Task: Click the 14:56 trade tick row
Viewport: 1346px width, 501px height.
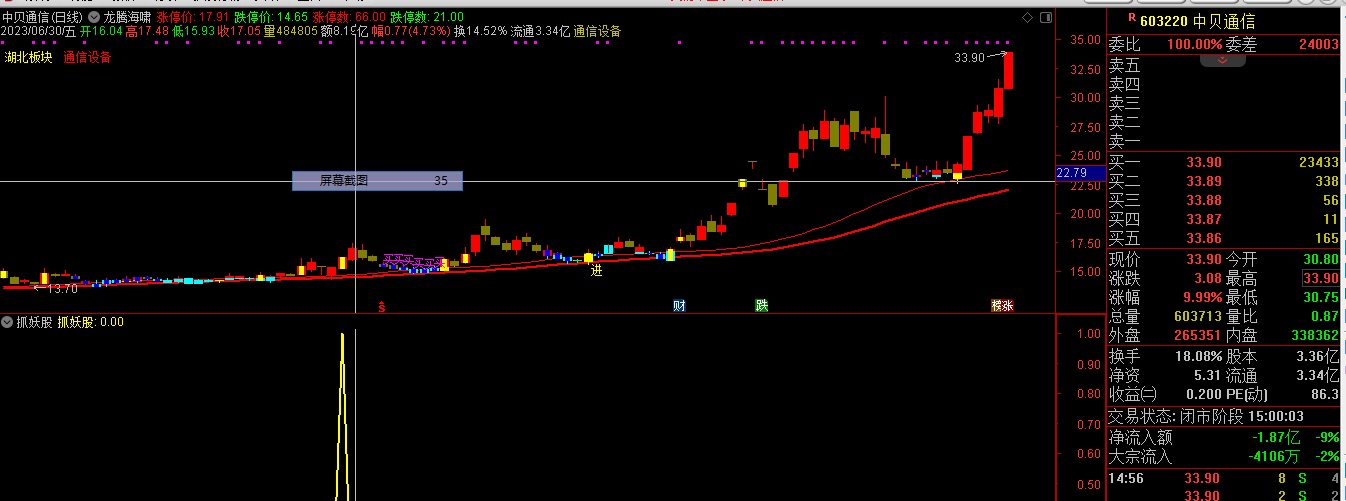Action: pyautogui.click(x=1225, y=479)
